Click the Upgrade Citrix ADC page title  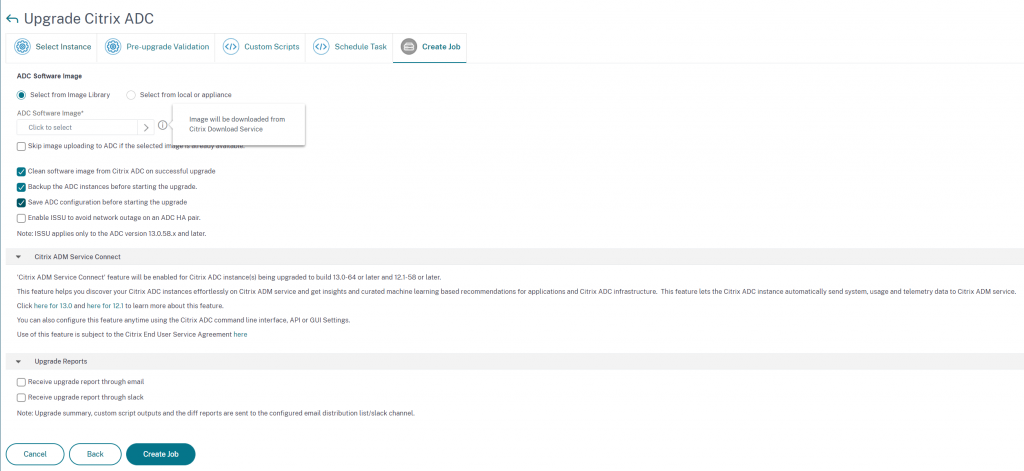point(89,18)
